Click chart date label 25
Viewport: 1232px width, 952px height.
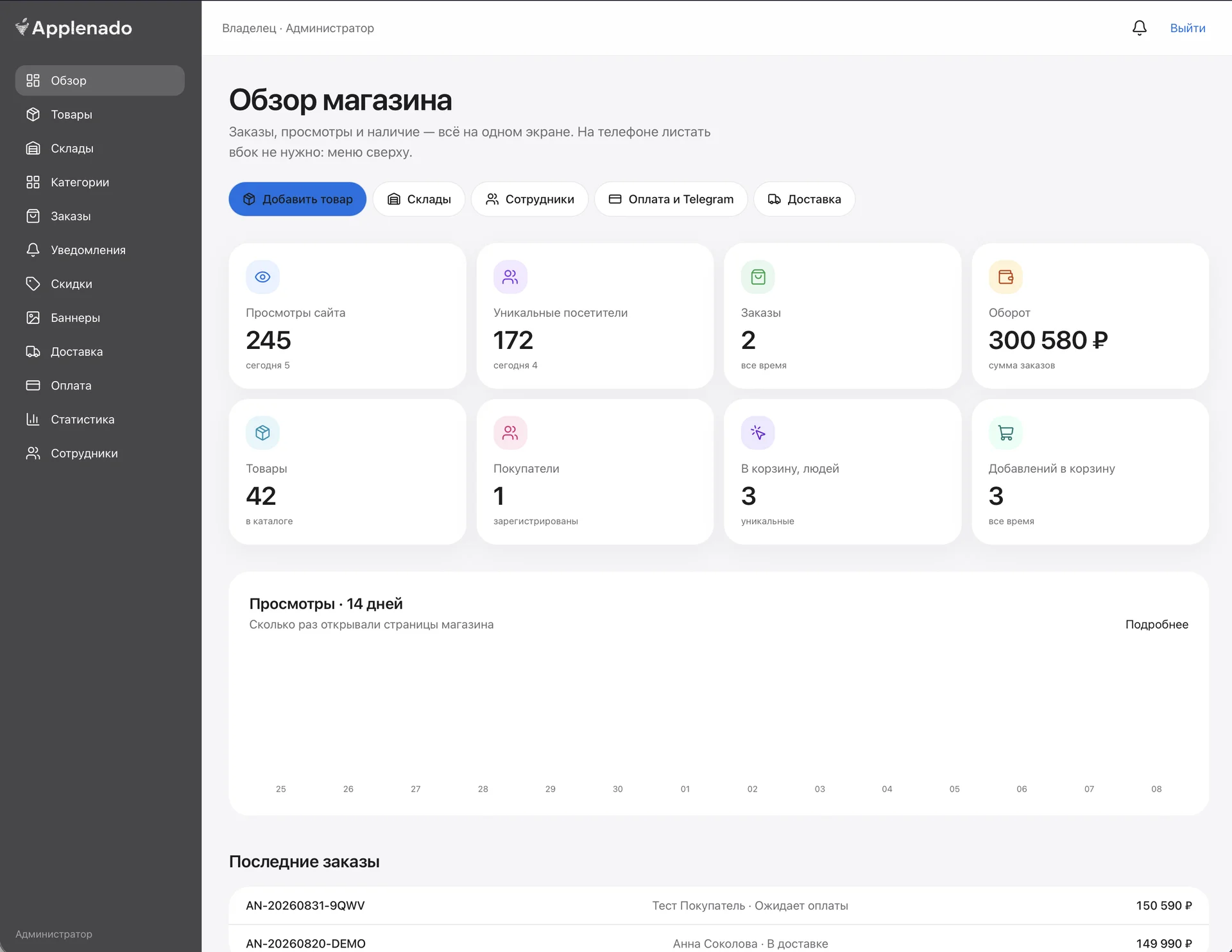pos(280,789)
